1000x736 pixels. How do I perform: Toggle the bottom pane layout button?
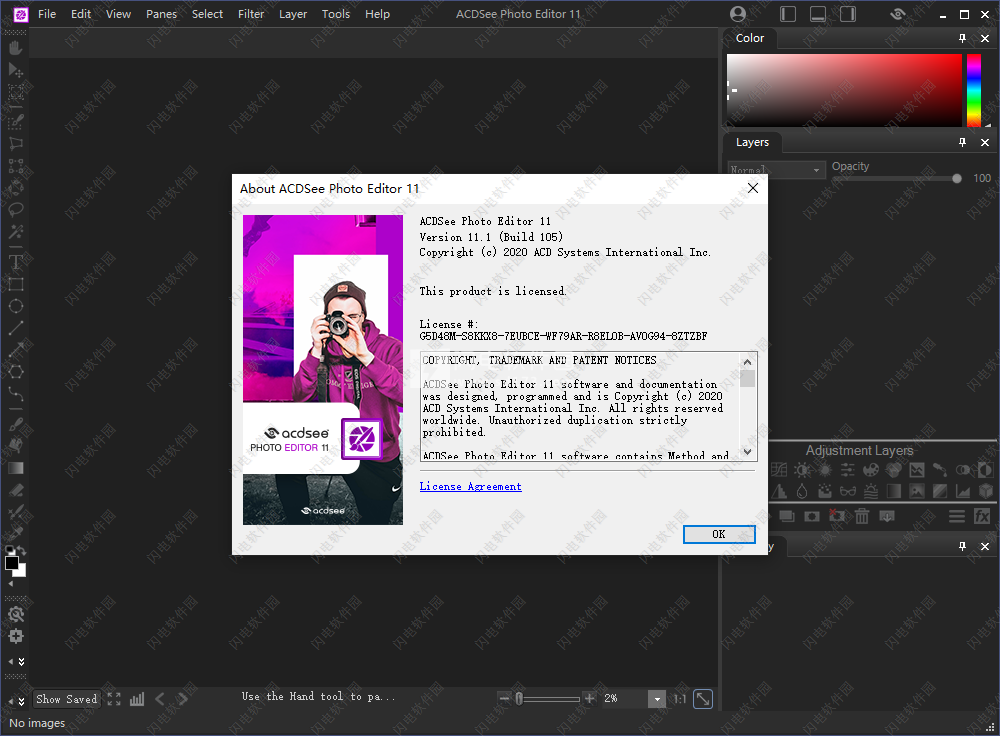point(818,14)
